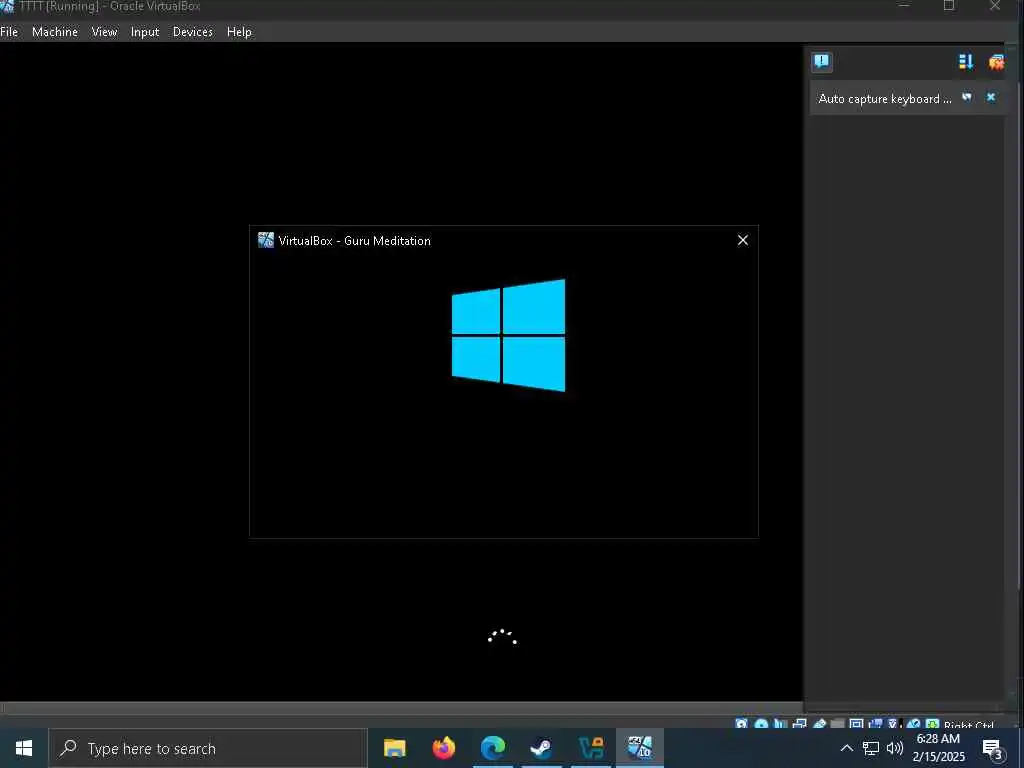Click the Guru Meditation dialog title icon
Screen dimensions: 1024x768
(x=266, y=240)
